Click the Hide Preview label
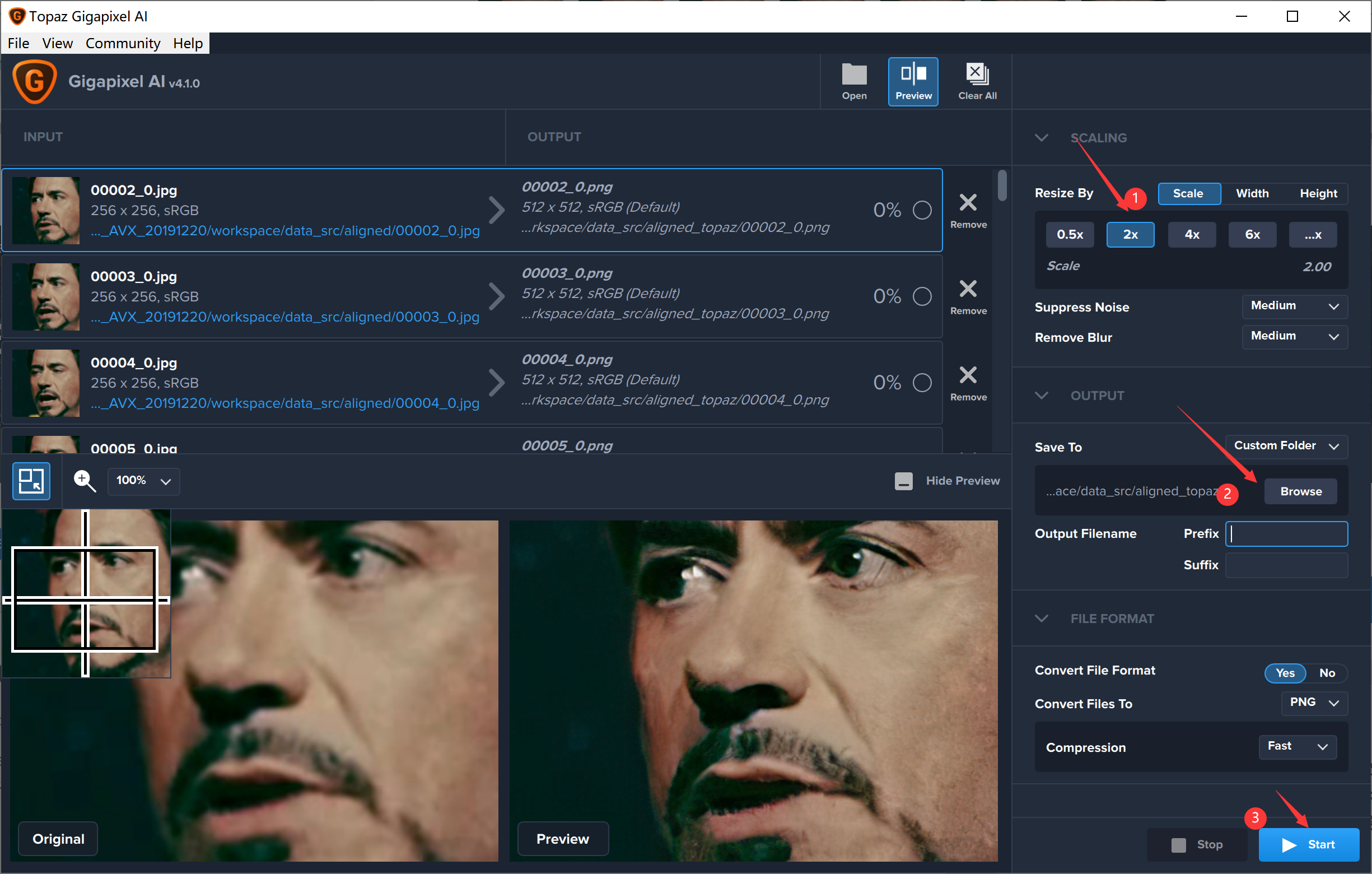This screenshot has height=874, width=1372. [x=962, y=481]
